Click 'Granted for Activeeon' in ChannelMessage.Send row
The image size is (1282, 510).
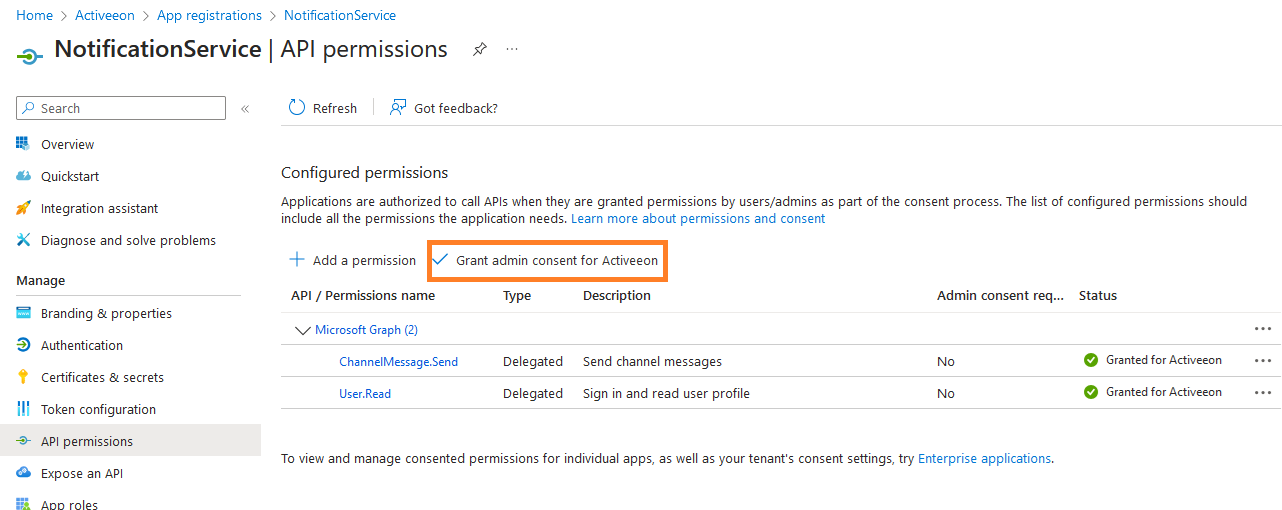click(1164, 360)
